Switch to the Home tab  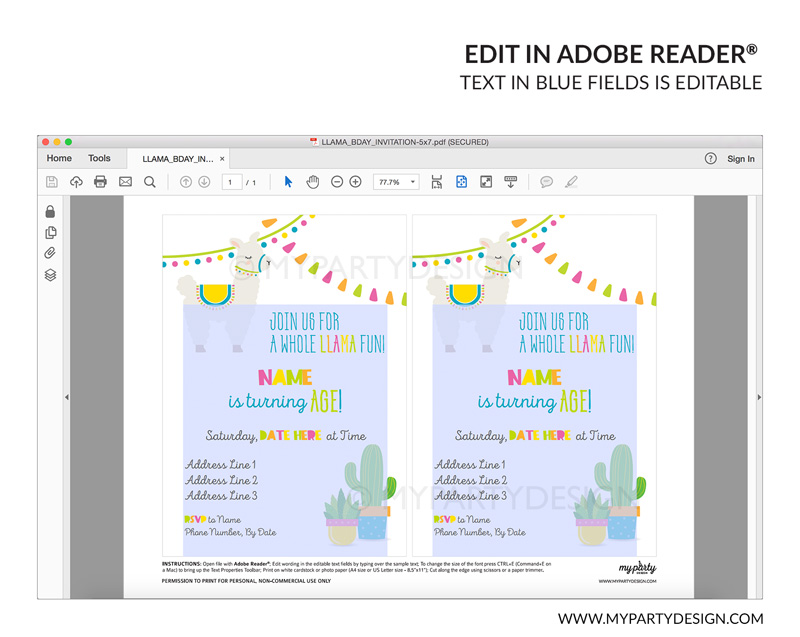[59, 158]
